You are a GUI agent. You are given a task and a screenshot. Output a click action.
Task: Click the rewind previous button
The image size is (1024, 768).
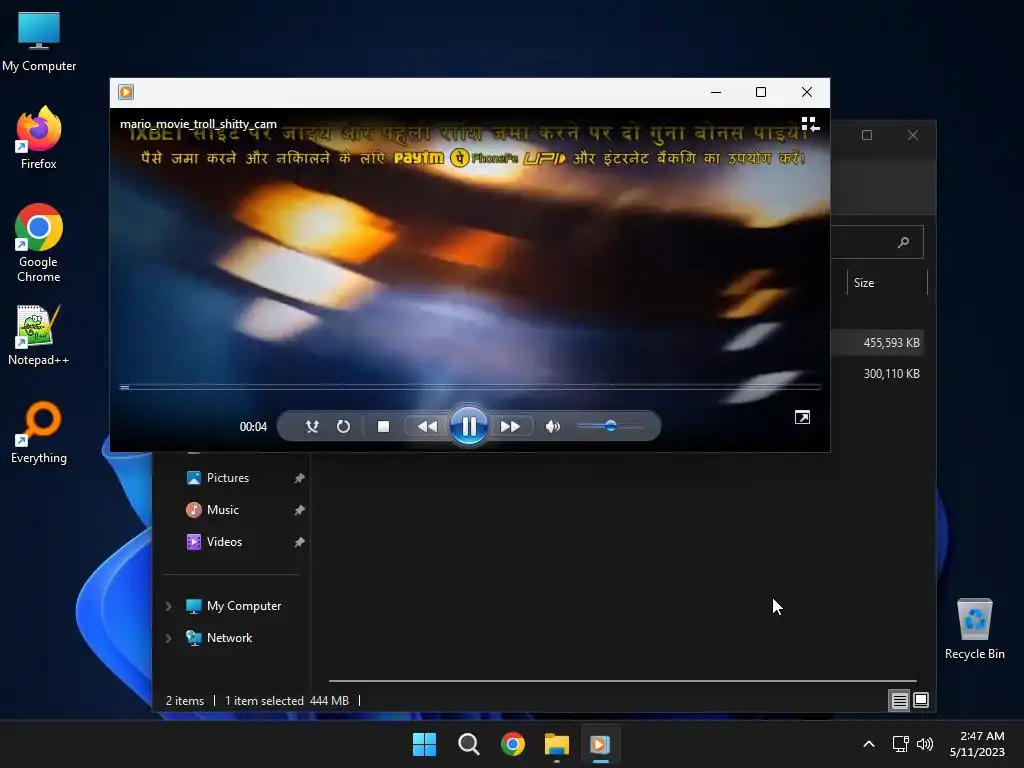pyautogui.click(x=427, y=426)
